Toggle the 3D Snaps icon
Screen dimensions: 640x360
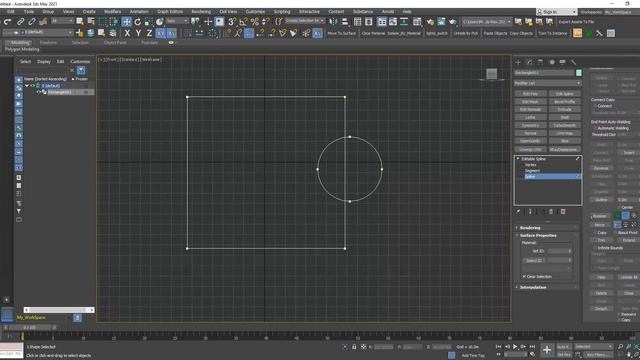click(233, 22)
